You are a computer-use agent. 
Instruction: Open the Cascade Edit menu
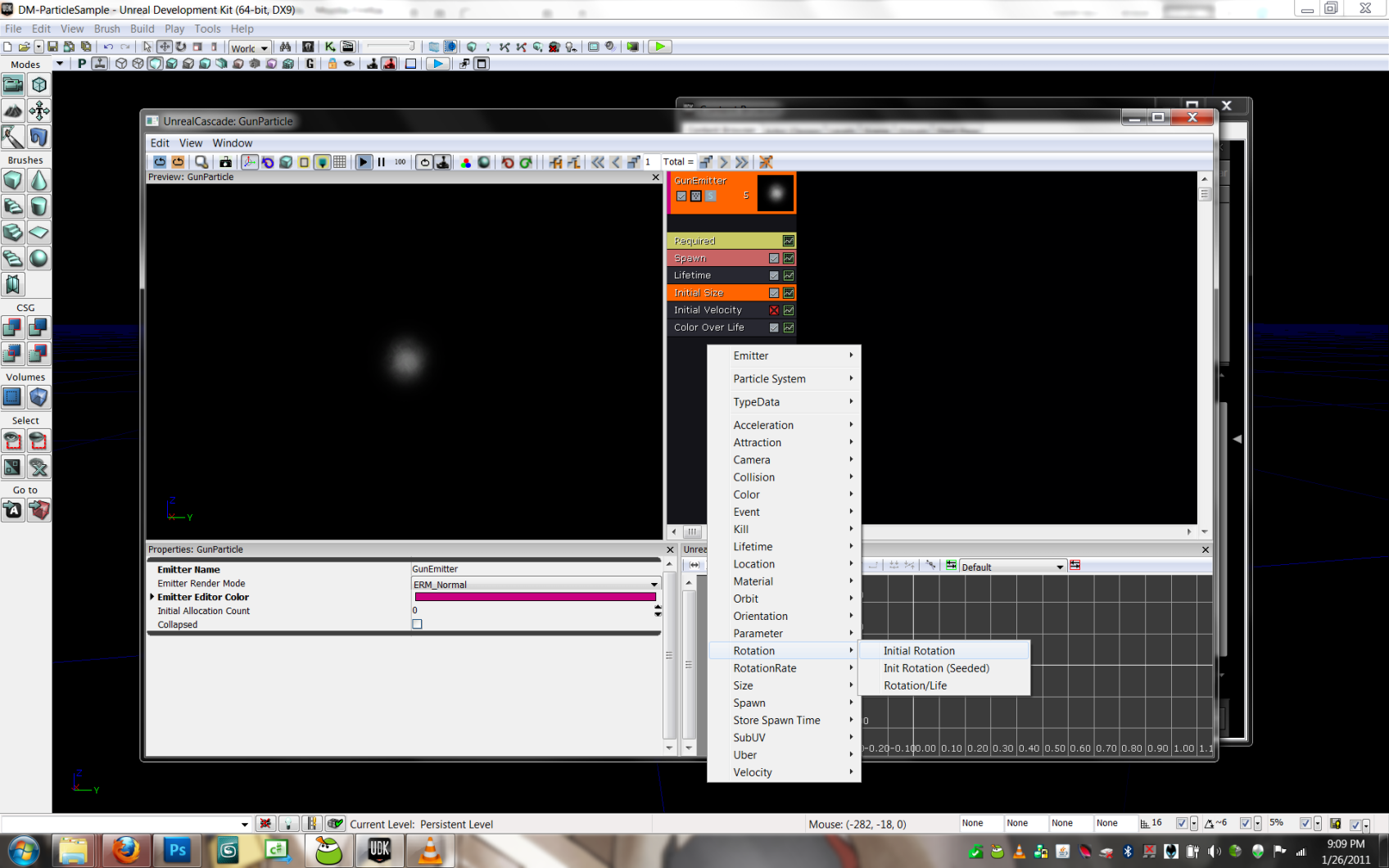pos(160,142)
